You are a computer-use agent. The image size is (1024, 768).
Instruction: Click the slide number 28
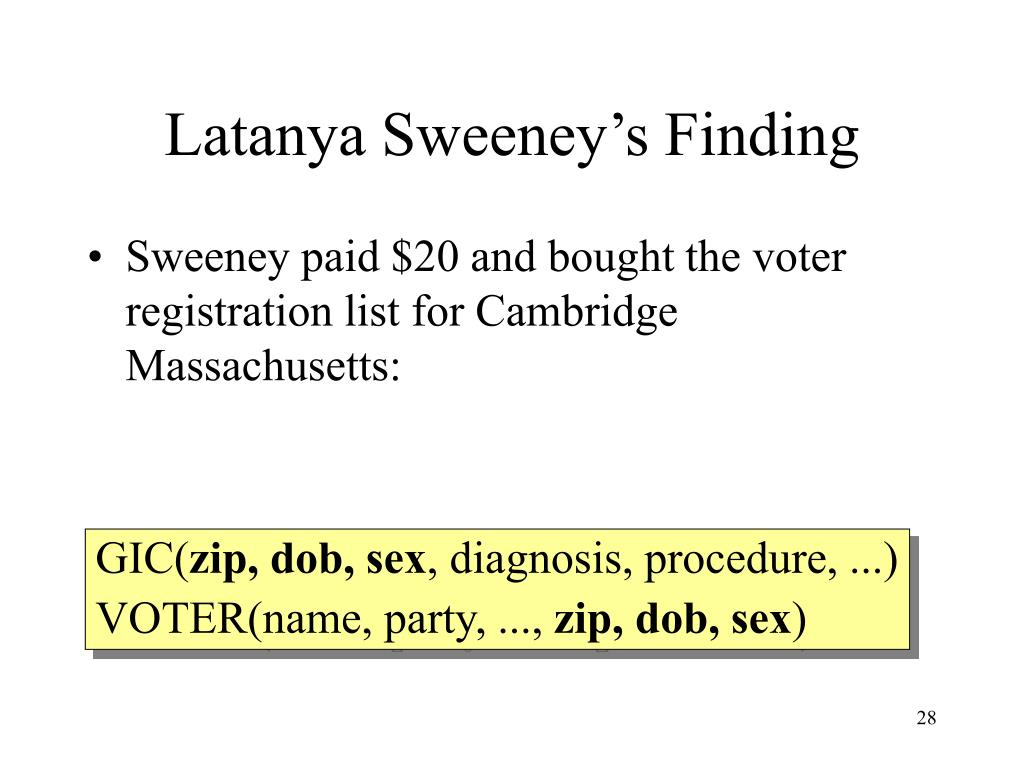(x=926, y=718)
